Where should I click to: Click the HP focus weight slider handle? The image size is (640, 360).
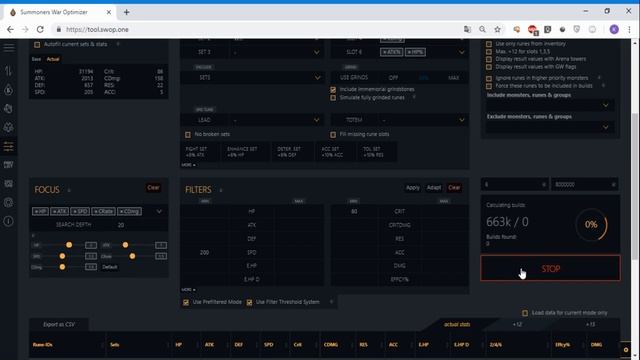(69, 245)
